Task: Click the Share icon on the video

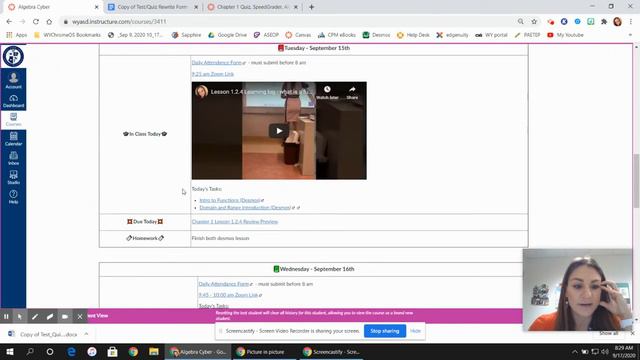Action: click(352, 92)
